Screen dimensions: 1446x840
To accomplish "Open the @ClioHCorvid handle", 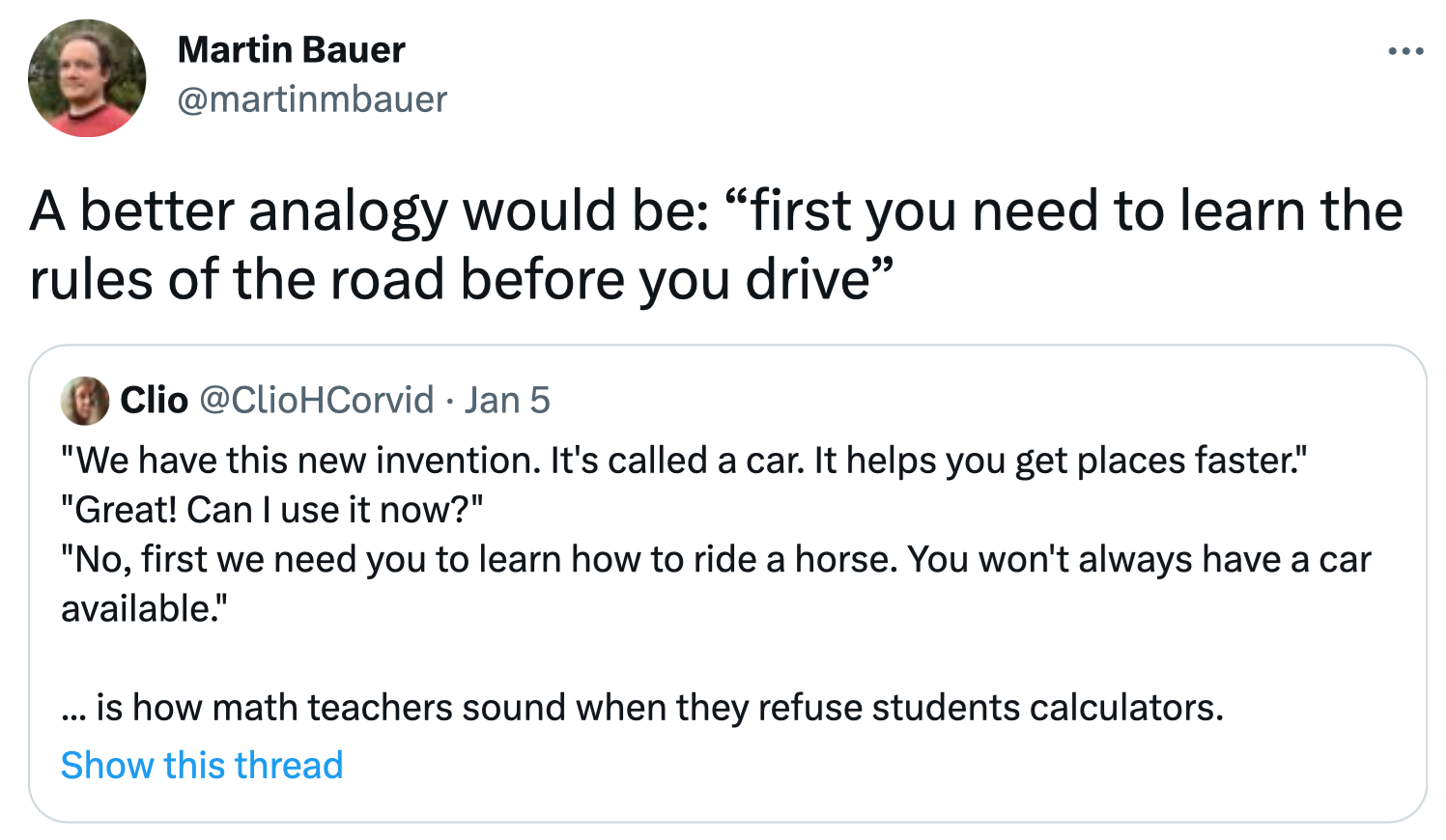I will click(x=316, y=401).
